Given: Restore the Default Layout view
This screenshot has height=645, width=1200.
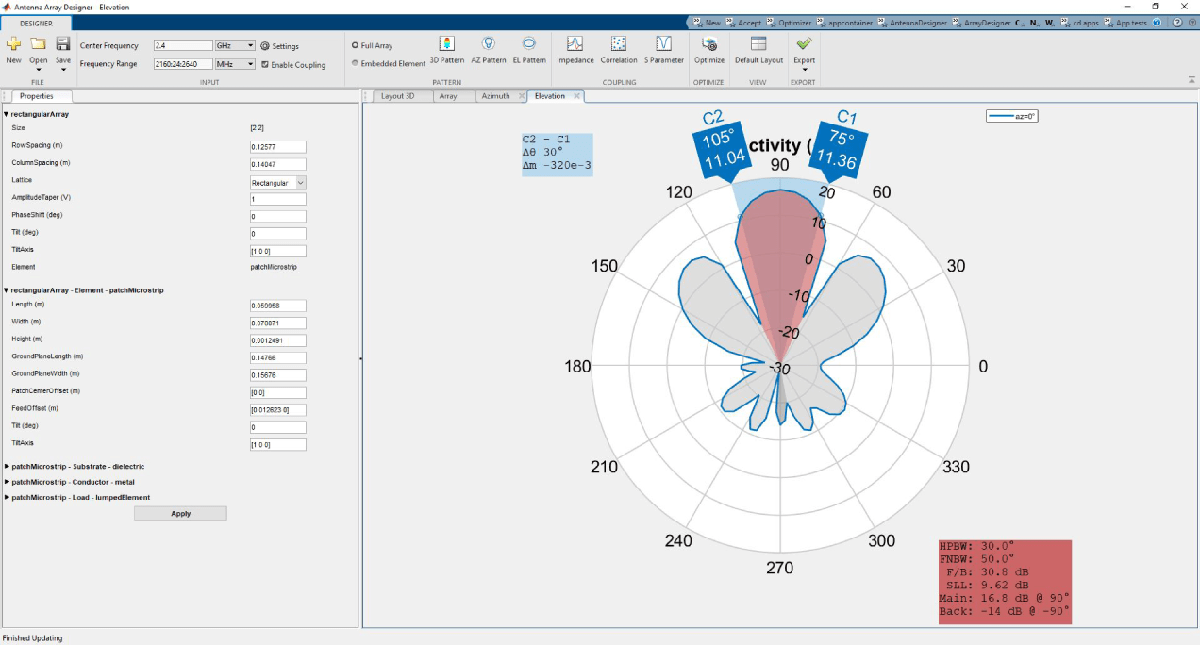Looking at the screenshot, I should [758, 44].
